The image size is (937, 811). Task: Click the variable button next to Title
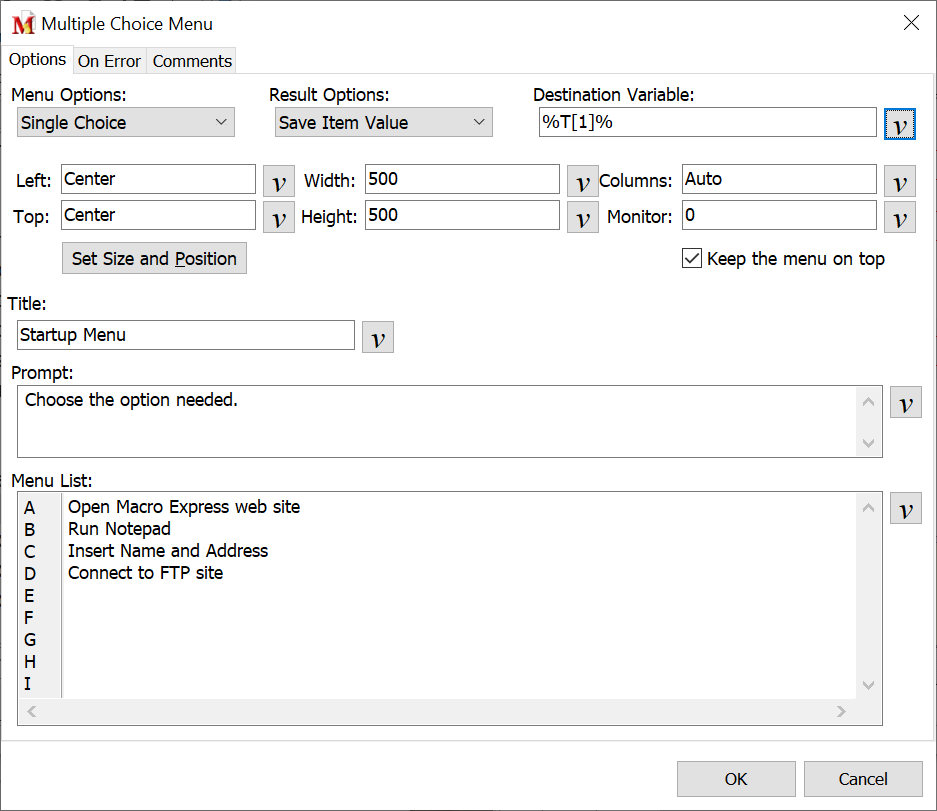[377, 337]
